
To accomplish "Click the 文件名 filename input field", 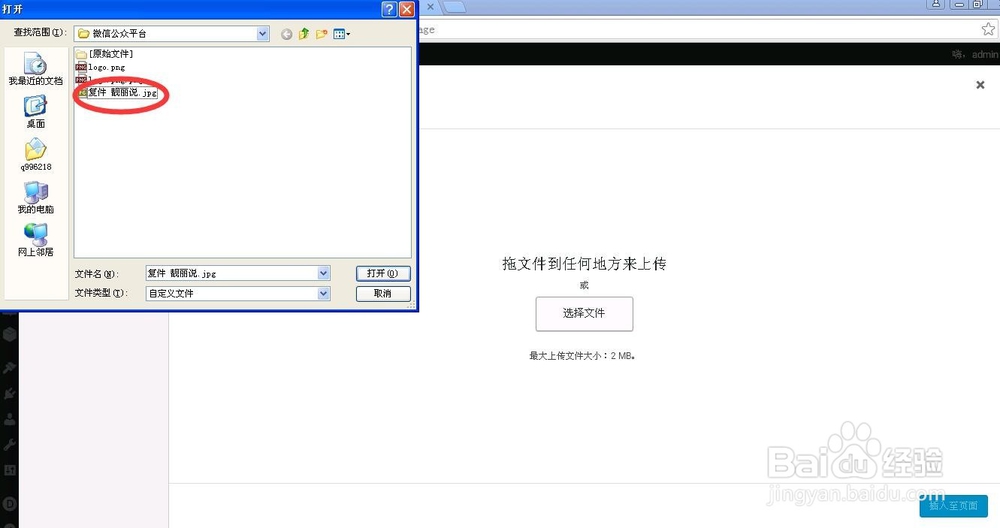I will (232, 274).
